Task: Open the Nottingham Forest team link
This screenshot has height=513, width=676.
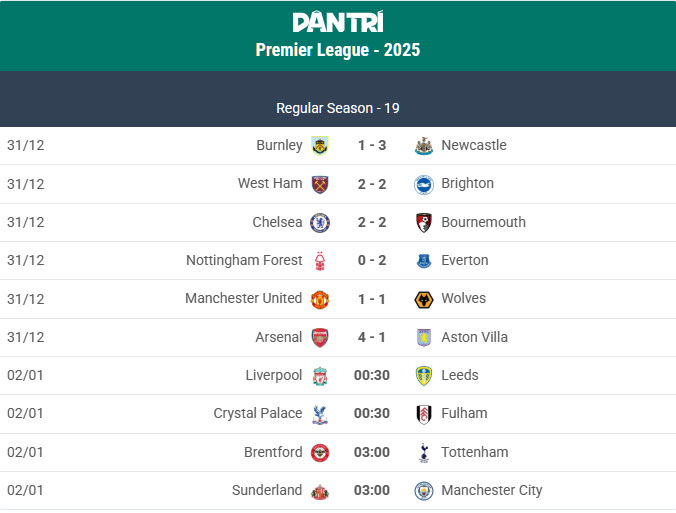Action: point(244,260)
